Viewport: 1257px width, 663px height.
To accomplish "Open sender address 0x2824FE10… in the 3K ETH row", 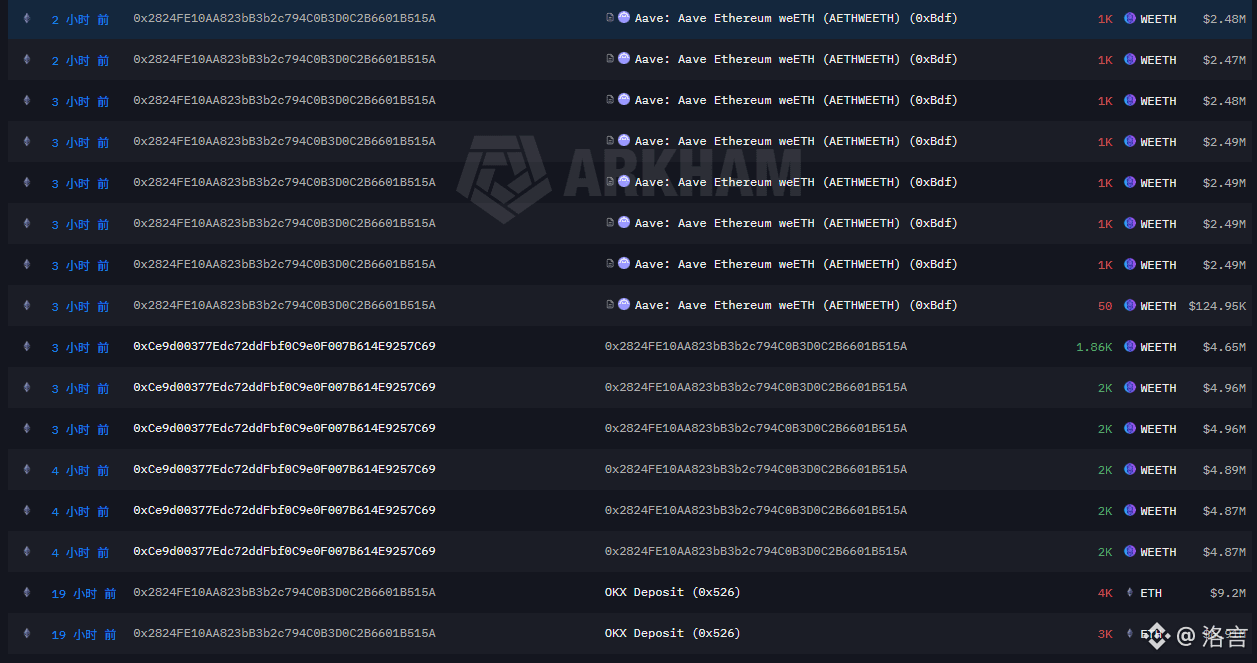I will point(284,634).
